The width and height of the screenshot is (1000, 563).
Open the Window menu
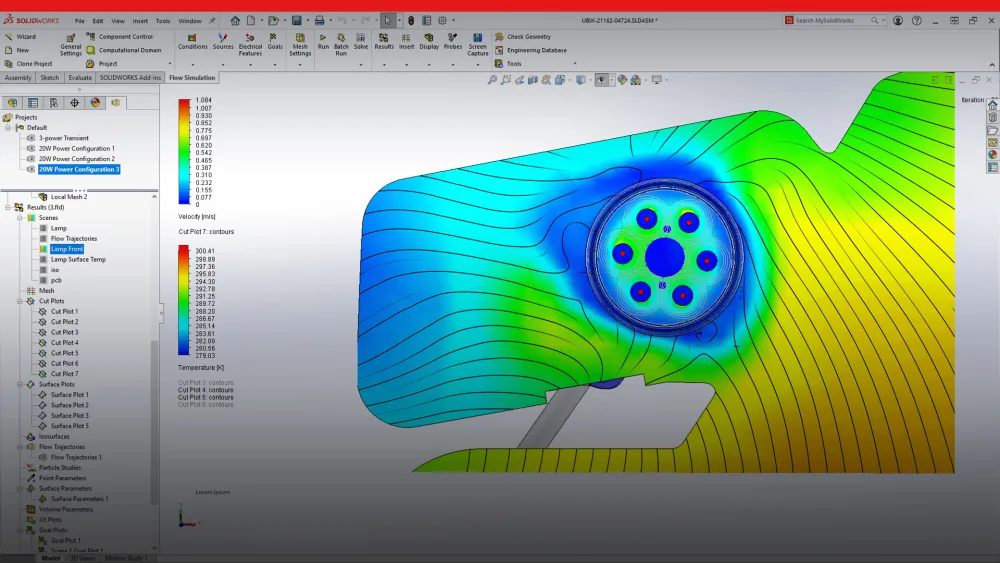pos(189,21)
